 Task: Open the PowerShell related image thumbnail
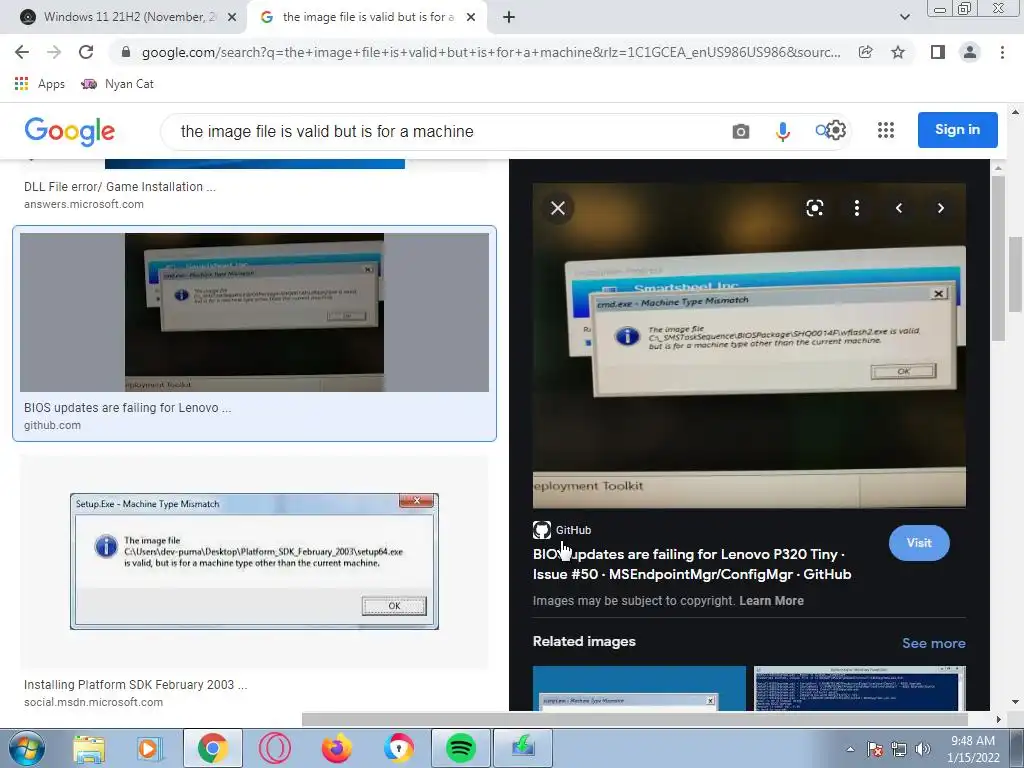(x=859, y=688)
